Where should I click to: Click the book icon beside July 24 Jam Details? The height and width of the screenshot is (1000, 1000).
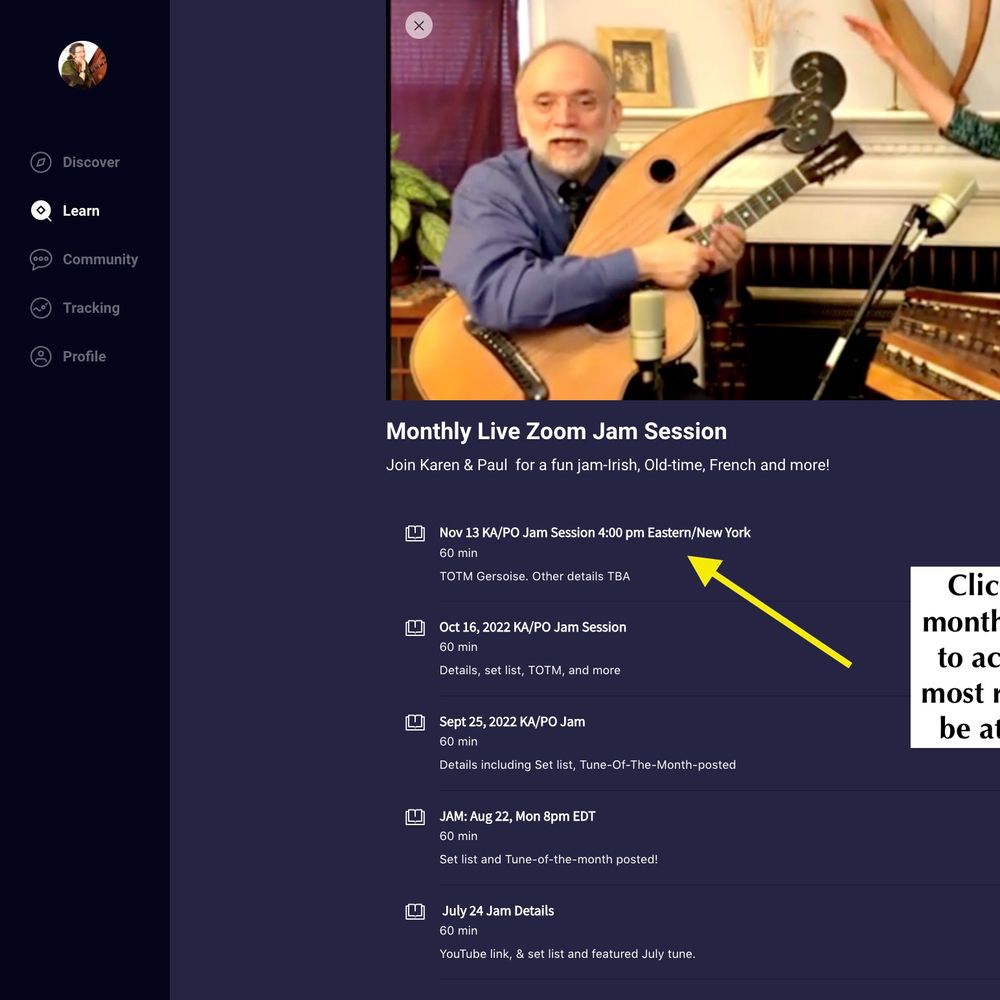[415, 911]
